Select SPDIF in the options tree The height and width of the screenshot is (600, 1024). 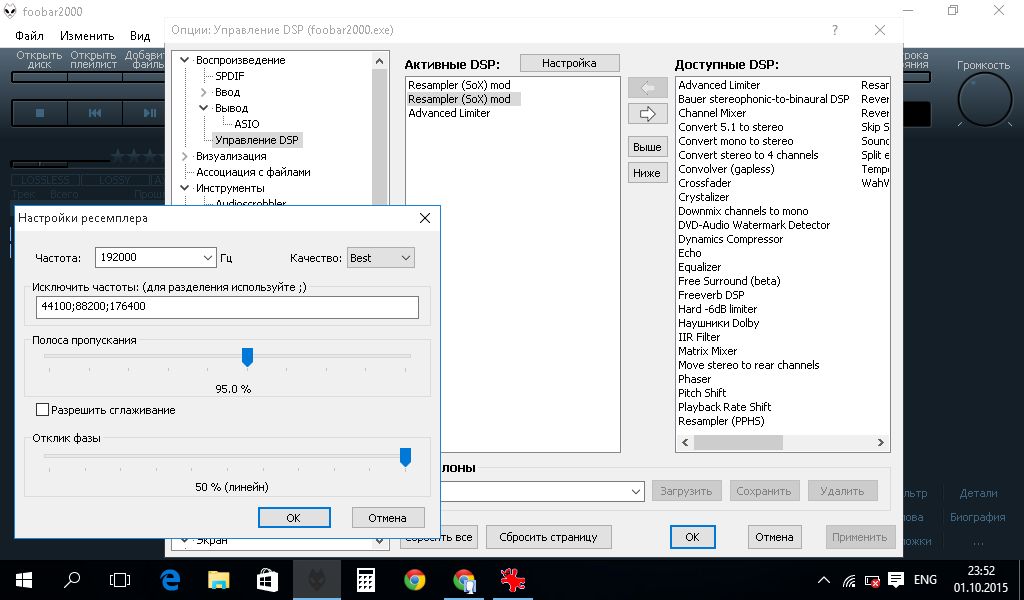click(x=229, y=76)
